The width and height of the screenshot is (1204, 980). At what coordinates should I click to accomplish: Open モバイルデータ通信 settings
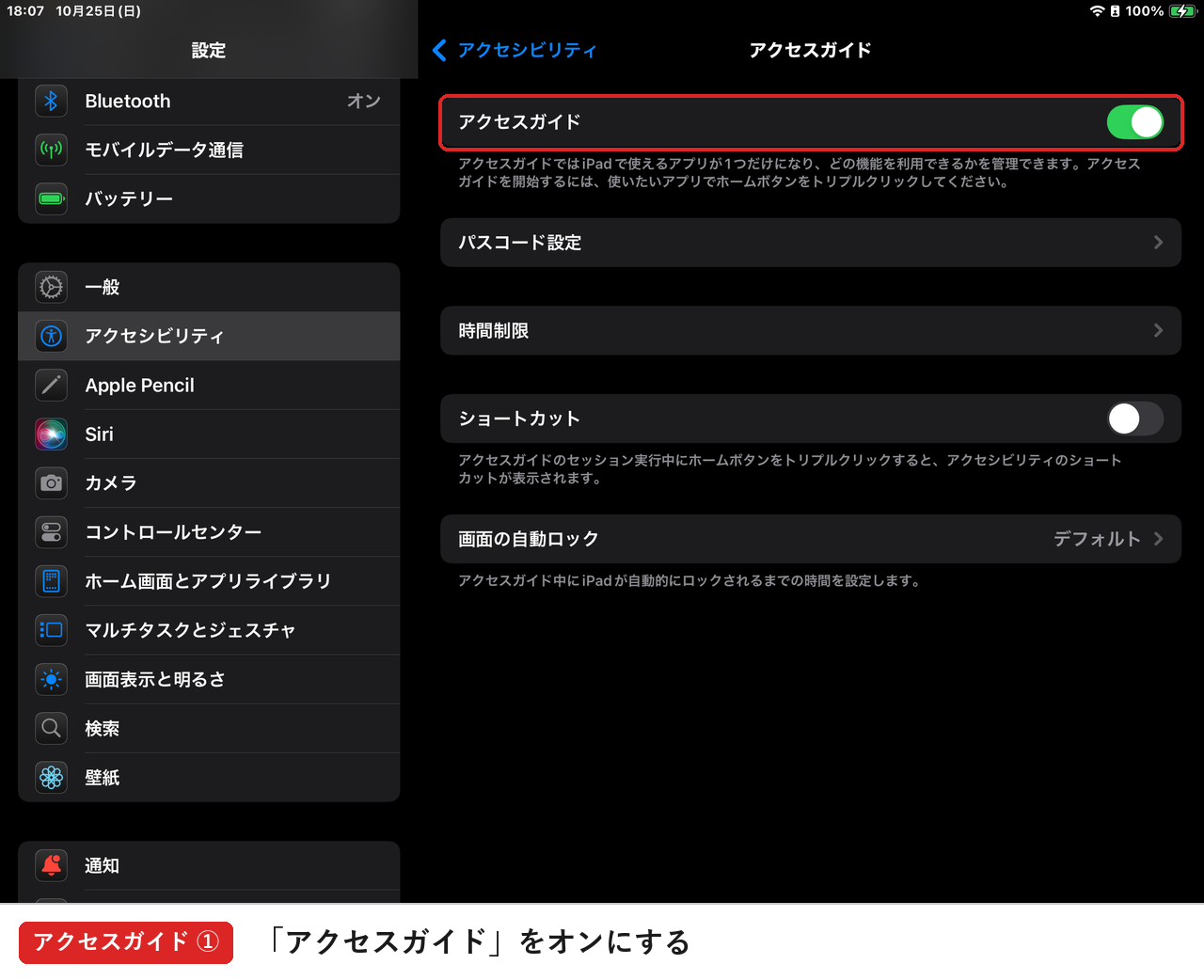(209, 150)
